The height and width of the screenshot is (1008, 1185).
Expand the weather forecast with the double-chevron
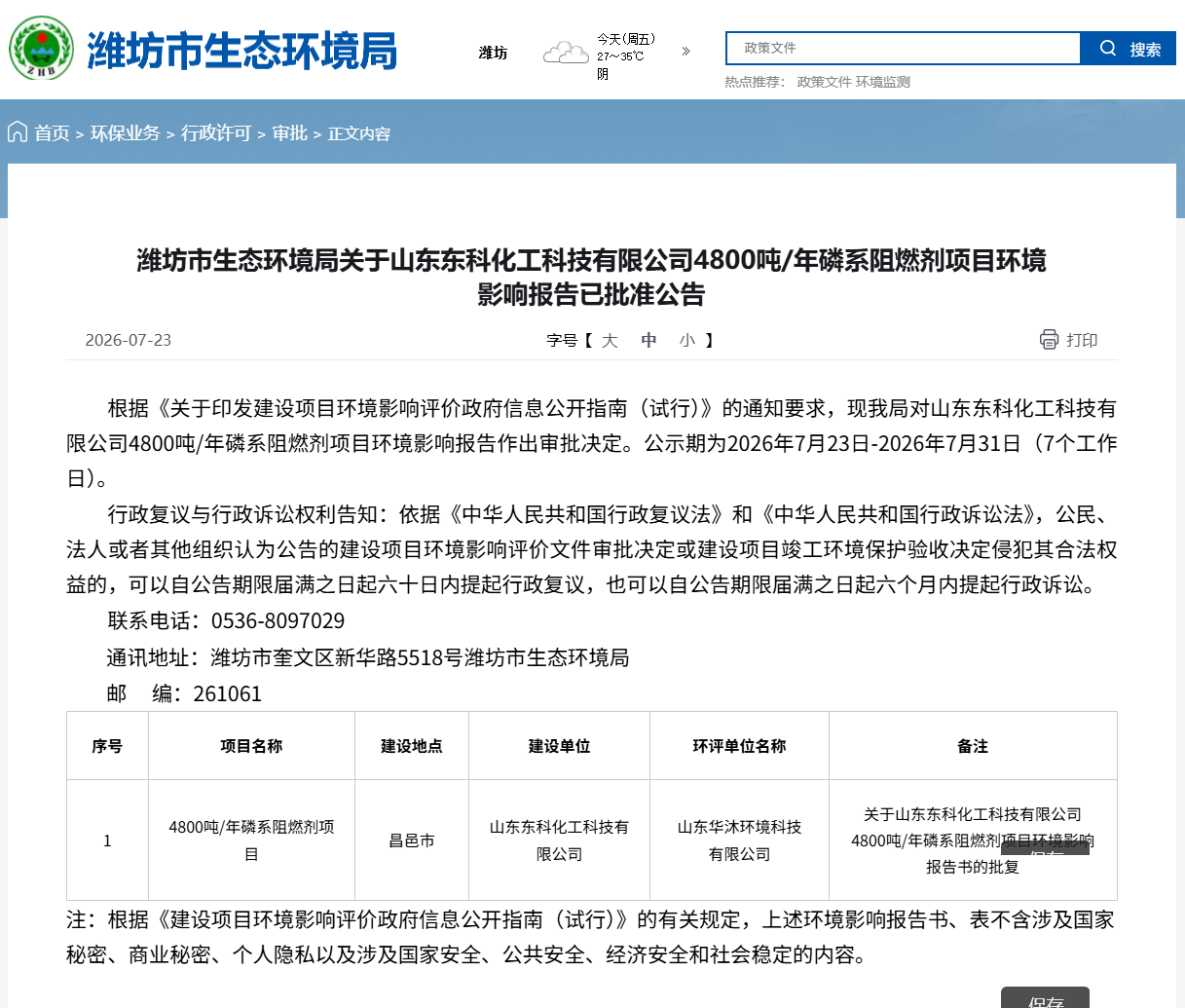pyautogui.click(x=685, y=51)
